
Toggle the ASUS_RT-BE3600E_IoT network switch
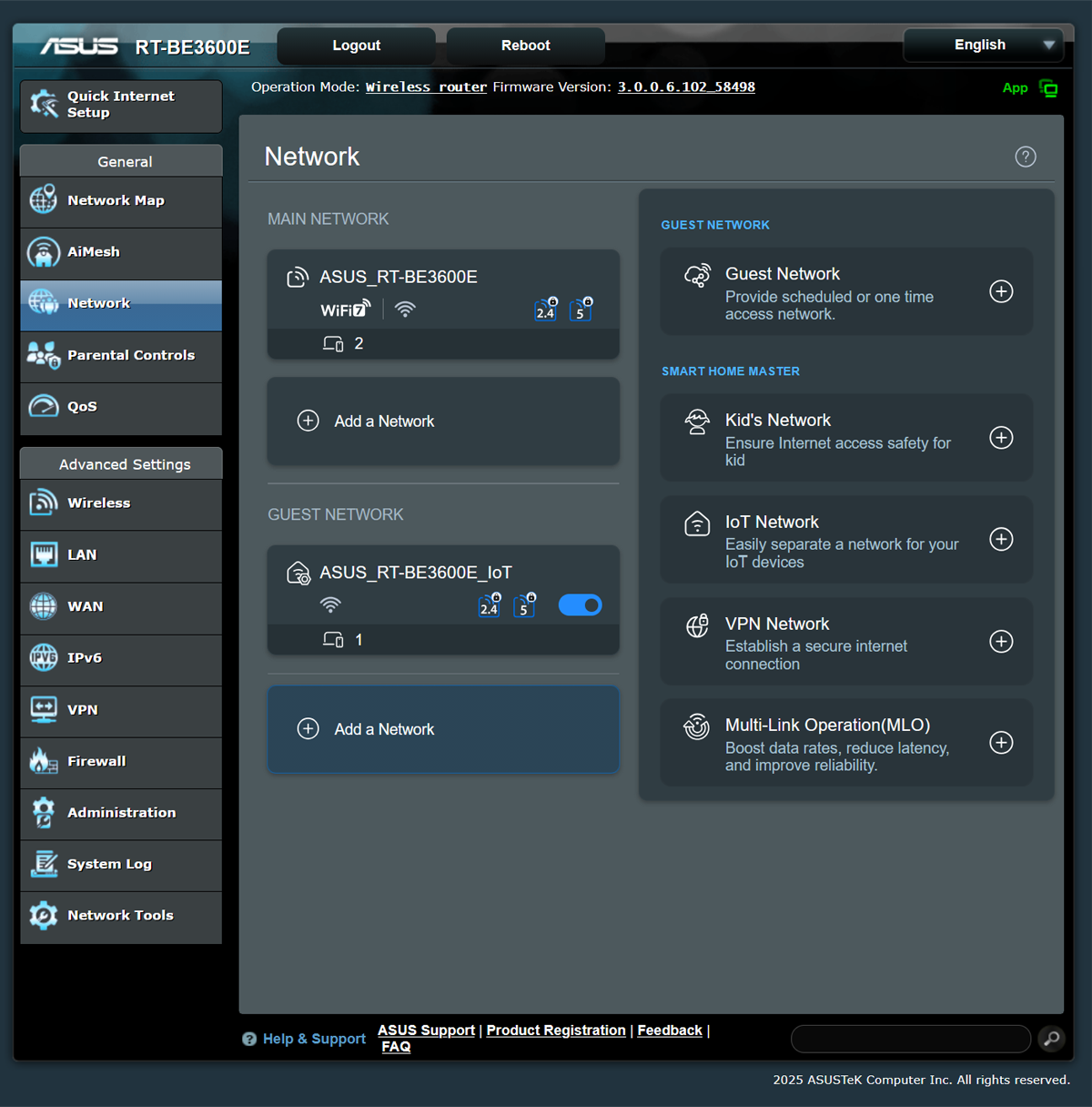click(580, 605)
